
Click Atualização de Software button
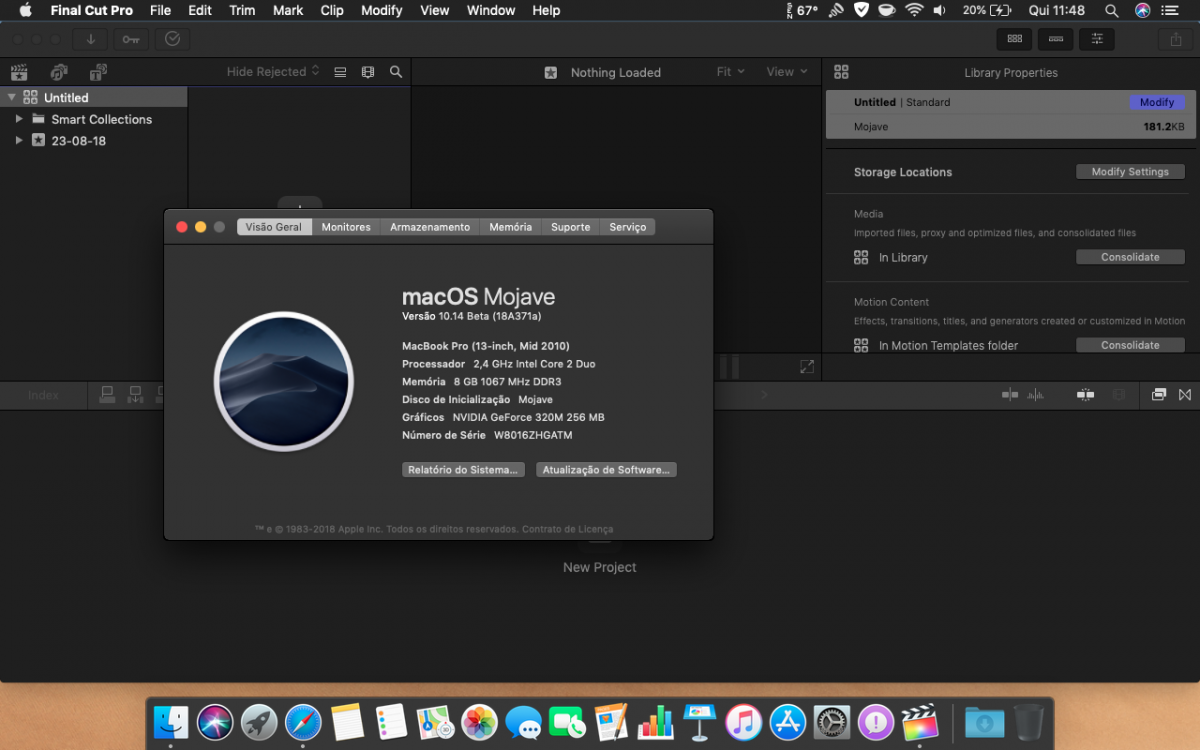click(x=606, y=470)
